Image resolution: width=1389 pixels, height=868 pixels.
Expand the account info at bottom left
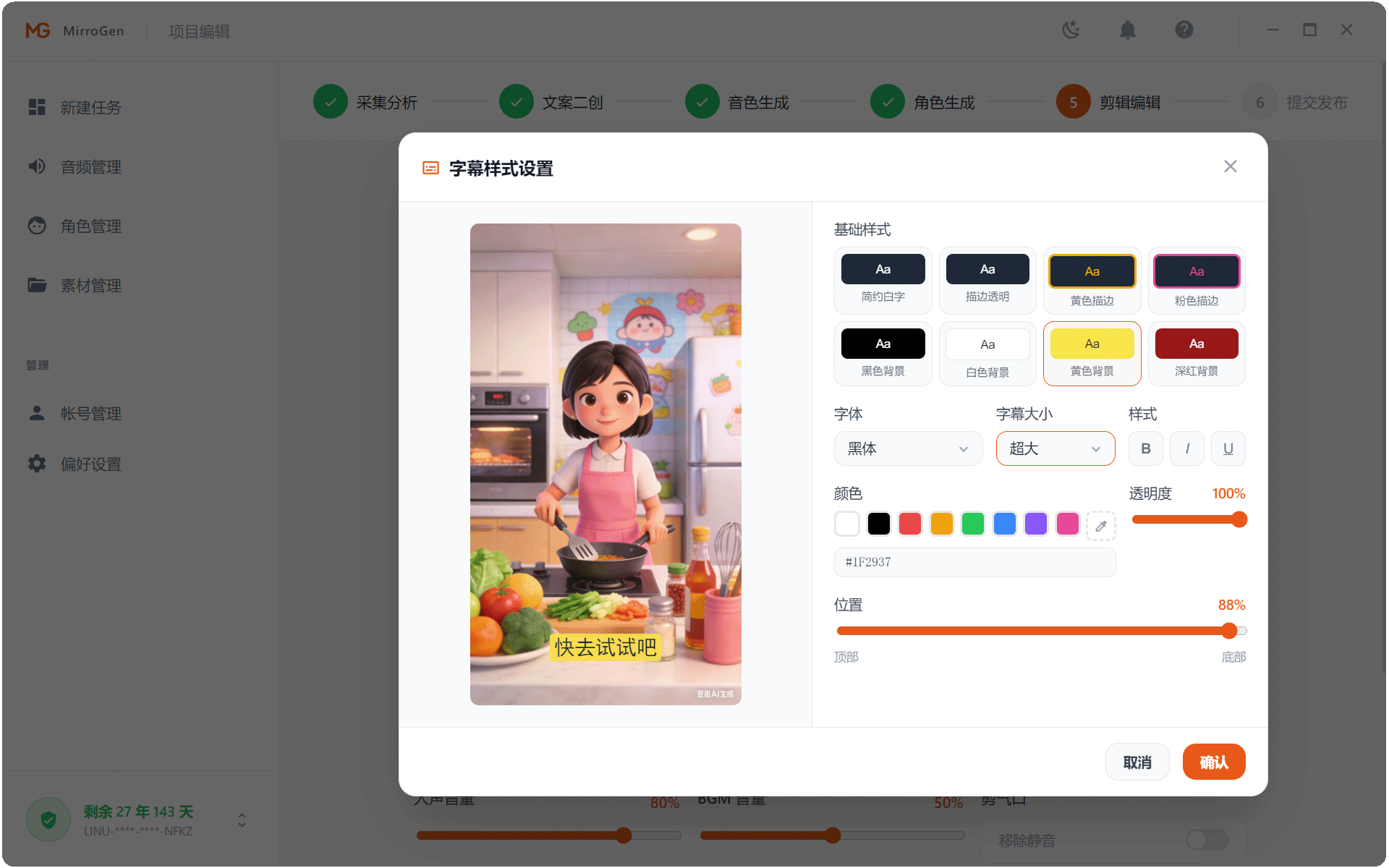tap(241, 820)
